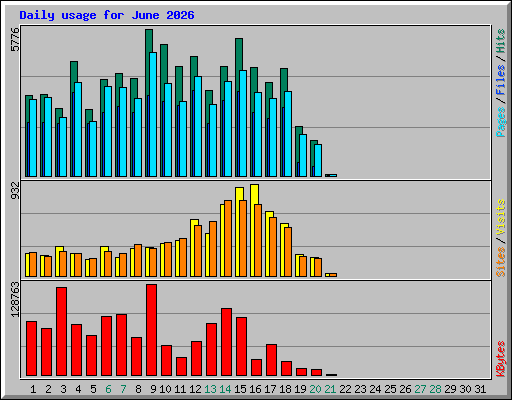512x400 pixels.
Task: Click the cyan pages bar for day 15
Action: [x=243, y=123]
